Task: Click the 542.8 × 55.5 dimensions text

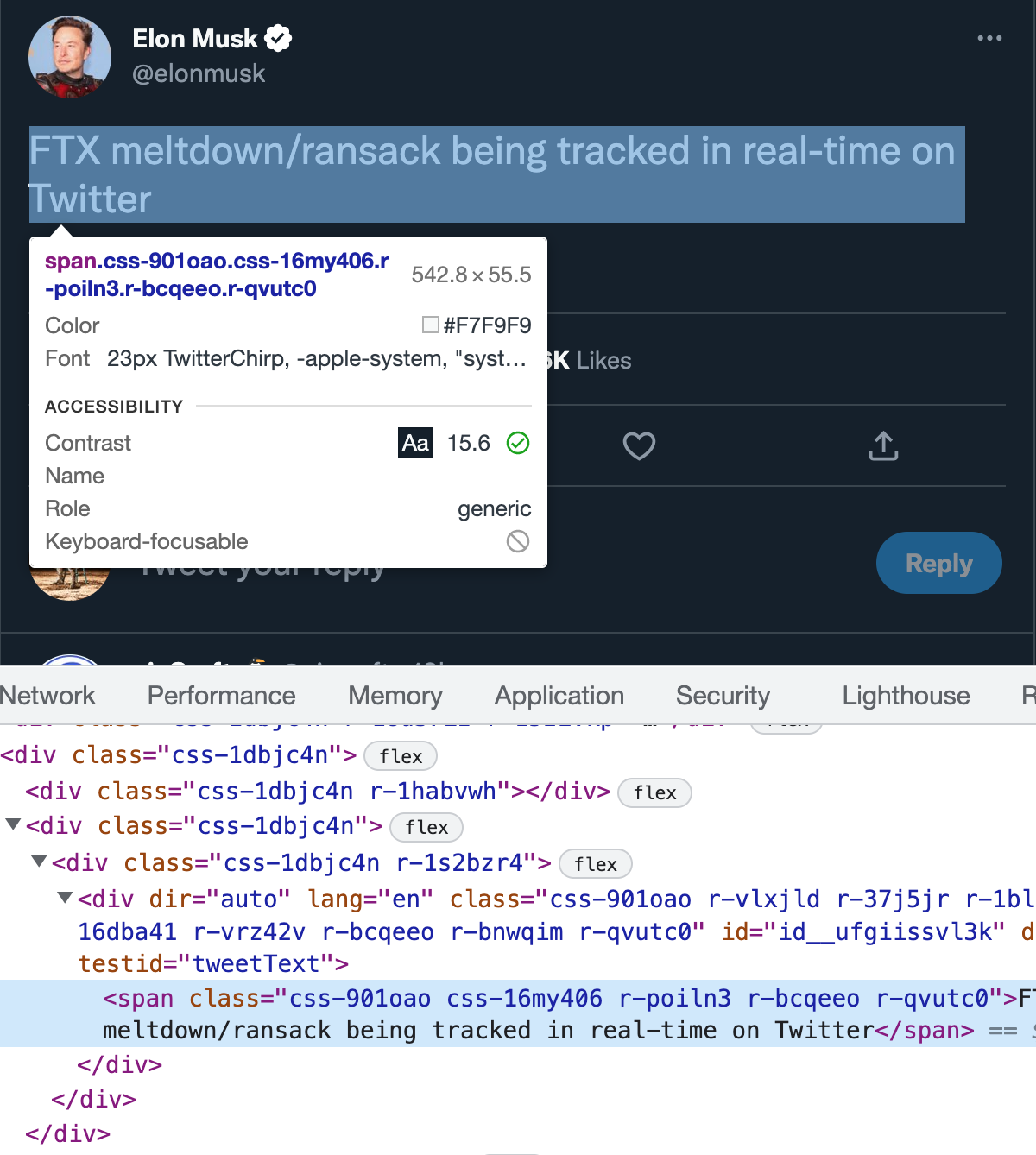Action: (471, 275)
